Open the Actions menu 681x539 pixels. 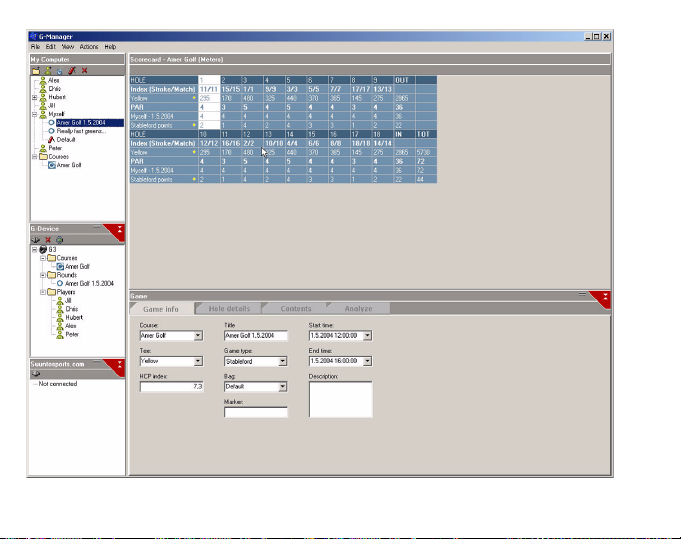pyautogui.click(x=89, y=46)
